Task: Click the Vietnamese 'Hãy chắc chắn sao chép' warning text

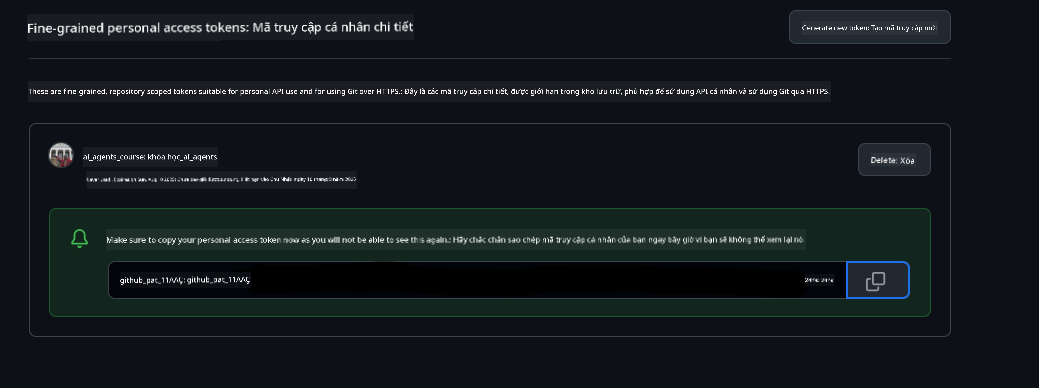Action: 629,240
